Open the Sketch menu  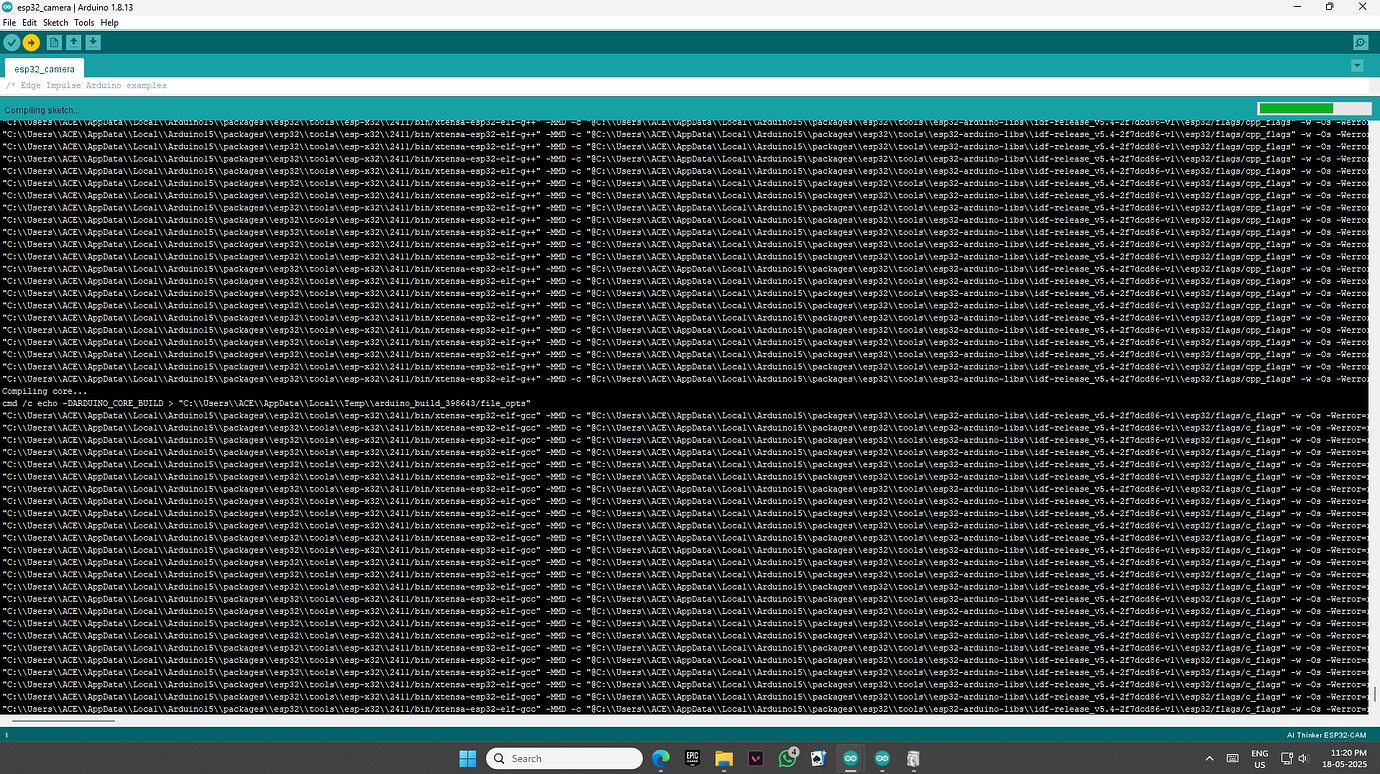tap(55, 22)
